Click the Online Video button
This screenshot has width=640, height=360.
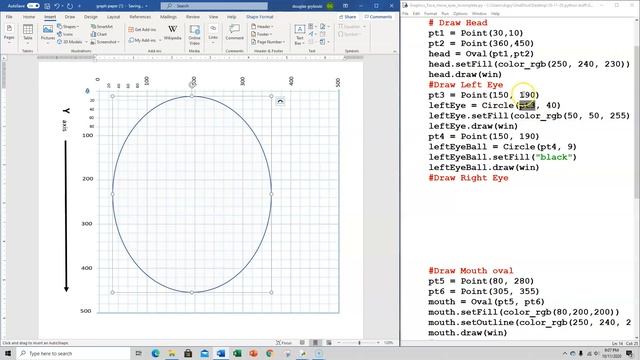[194, 35]
